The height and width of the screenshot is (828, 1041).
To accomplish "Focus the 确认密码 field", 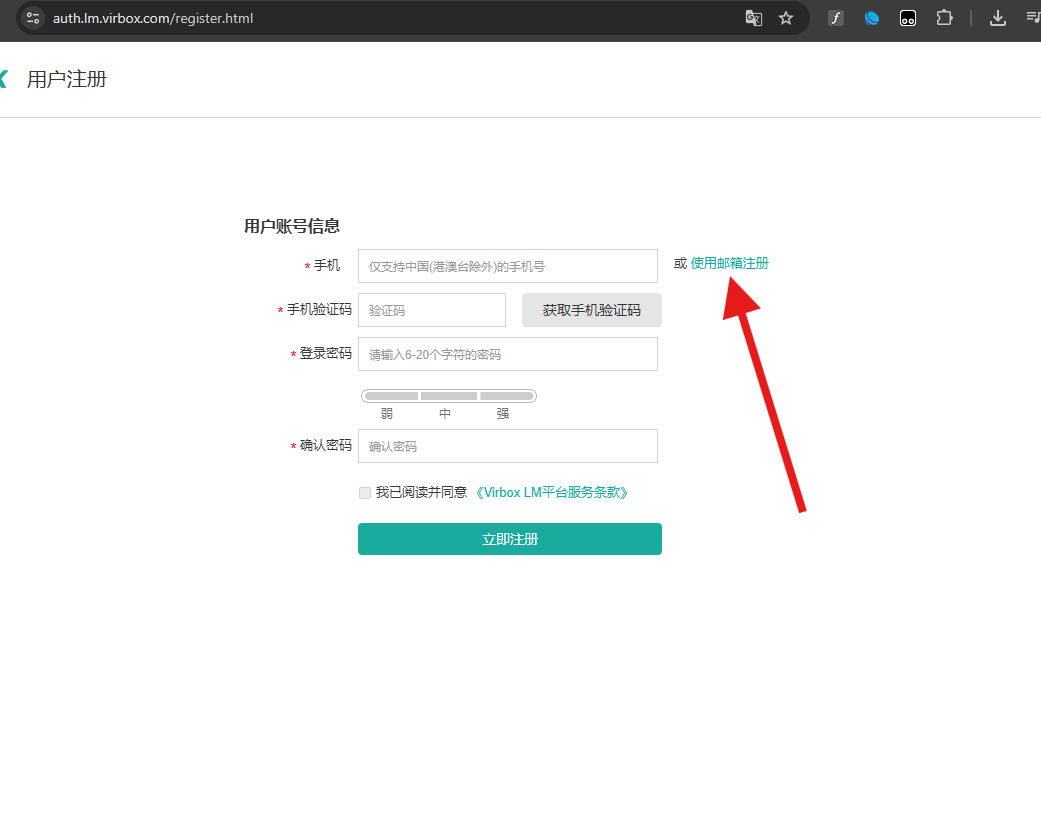I will (x=508, y=446).
